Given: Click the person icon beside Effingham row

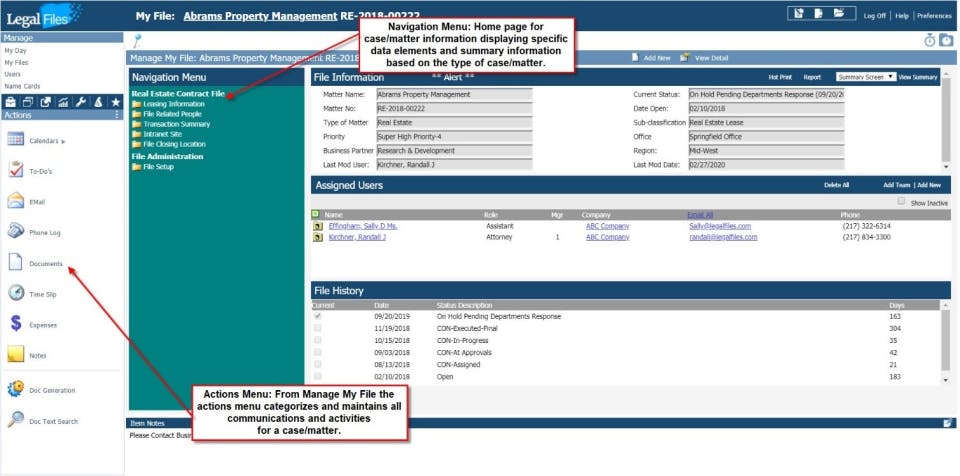Looking at the screenshot, I should tap(317, 226).
